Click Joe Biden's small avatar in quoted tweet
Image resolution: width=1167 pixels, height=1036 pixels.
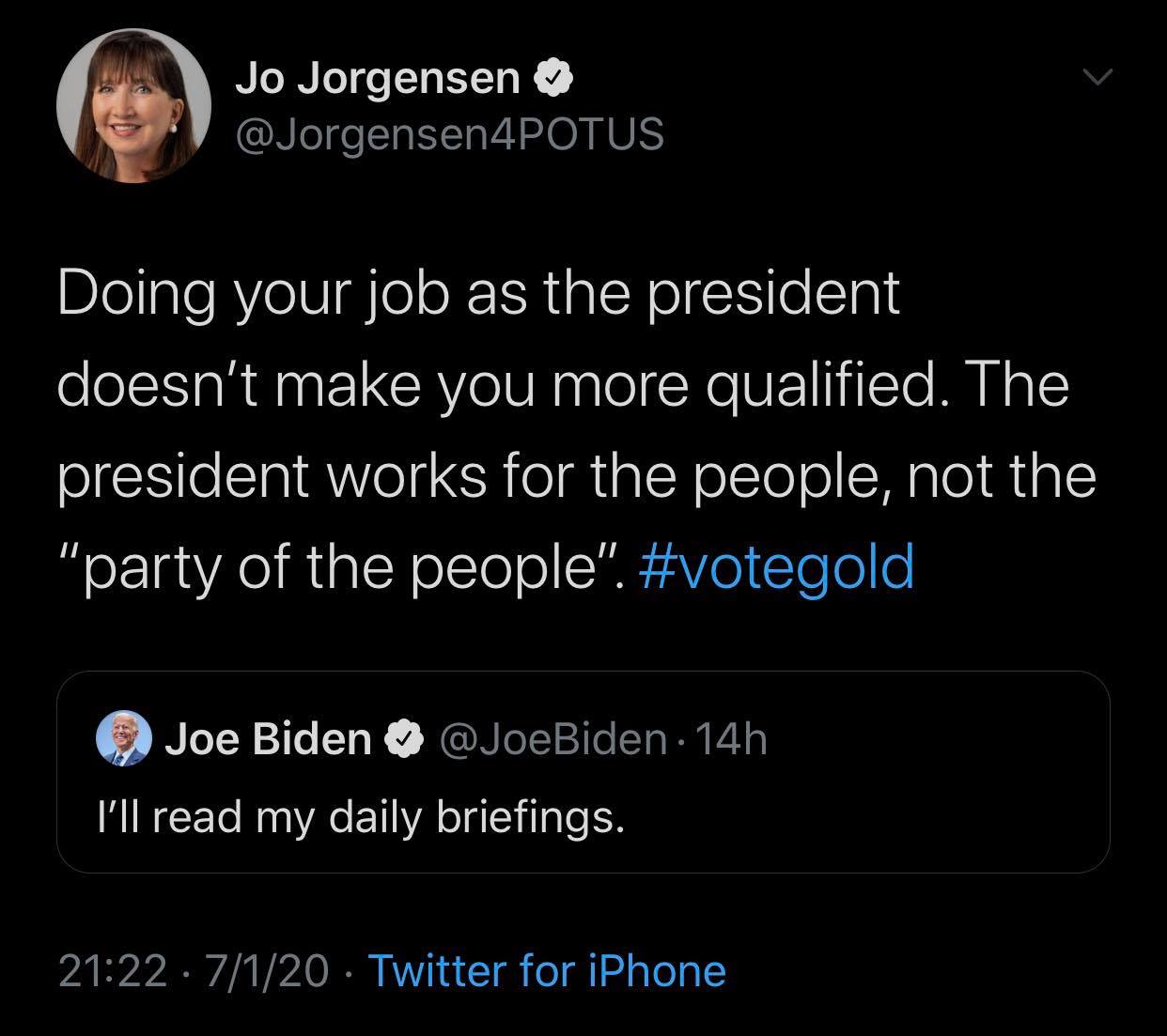[x=124, y=739]
